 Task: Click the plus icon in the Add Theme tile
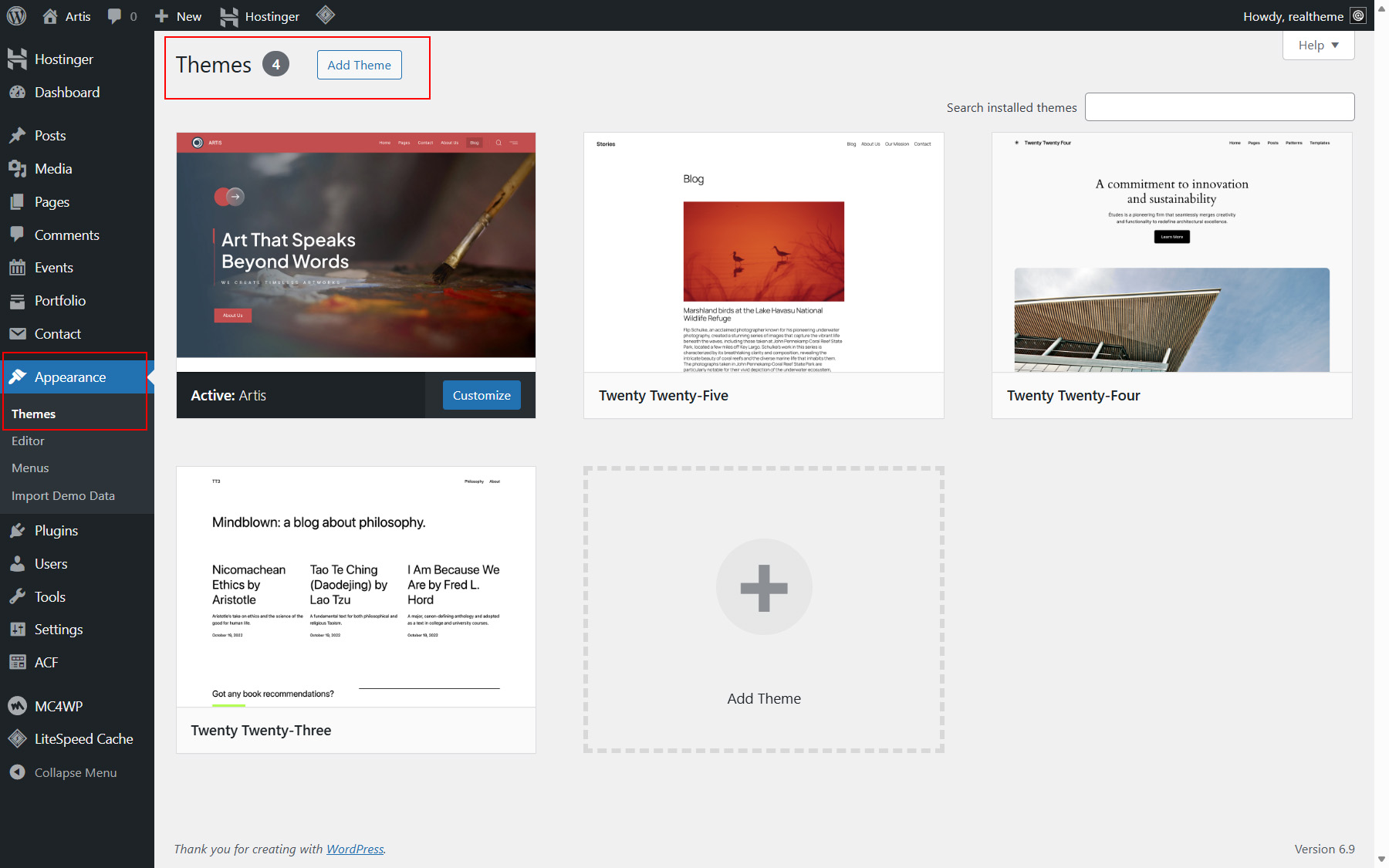pos(764,588)
